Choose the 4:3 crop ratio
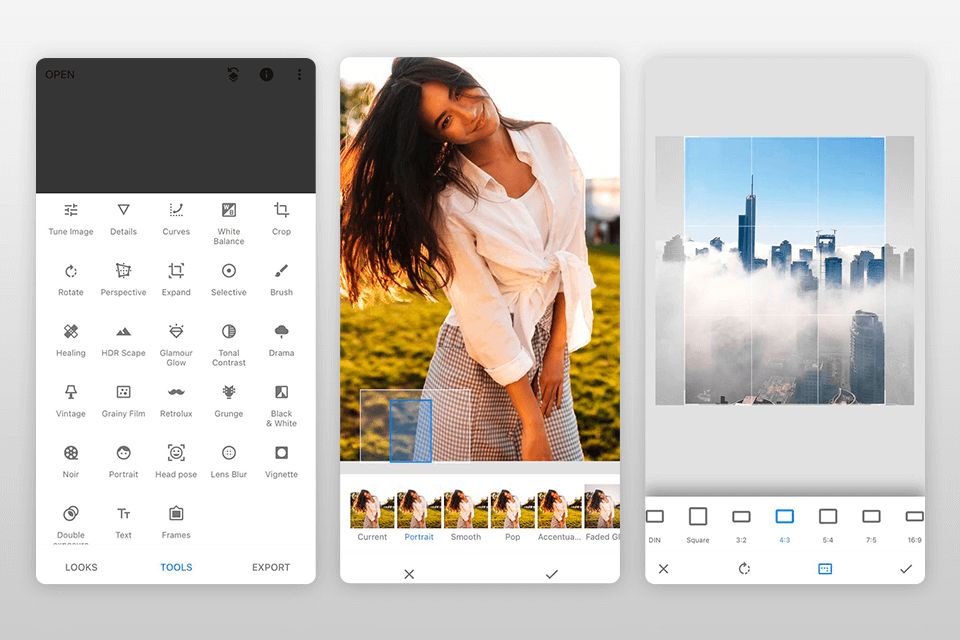Viewport: 960px width, 640px height. coord(785,525)
